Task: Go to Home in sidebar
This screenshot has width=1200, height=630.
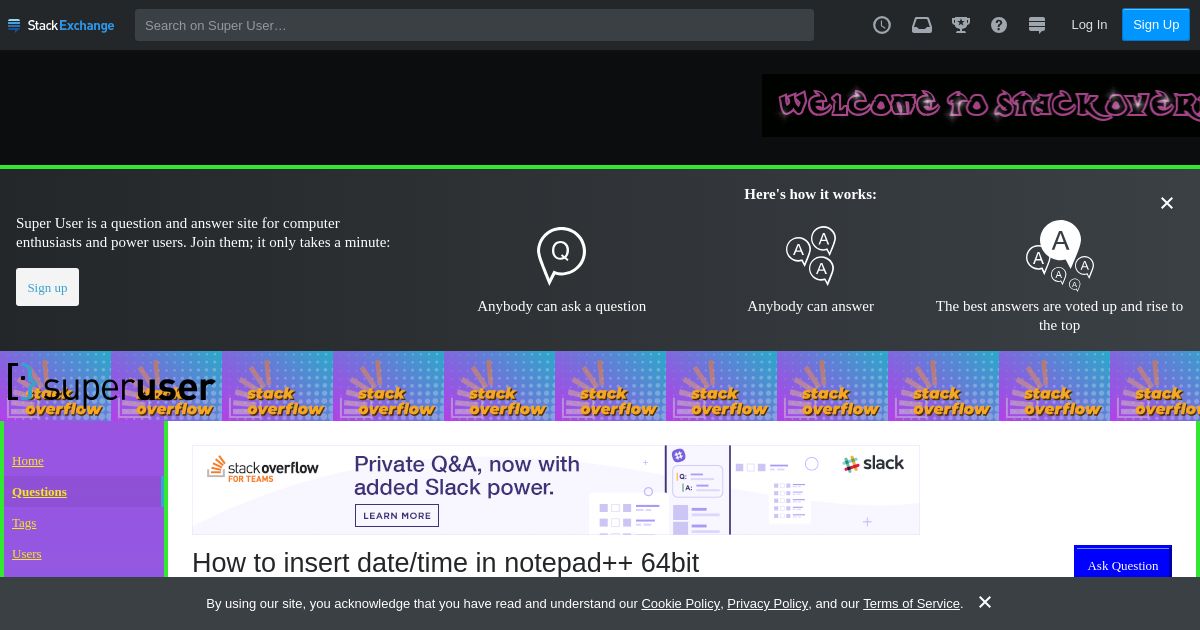Action: pyautogui.click(x=28, y=460)
